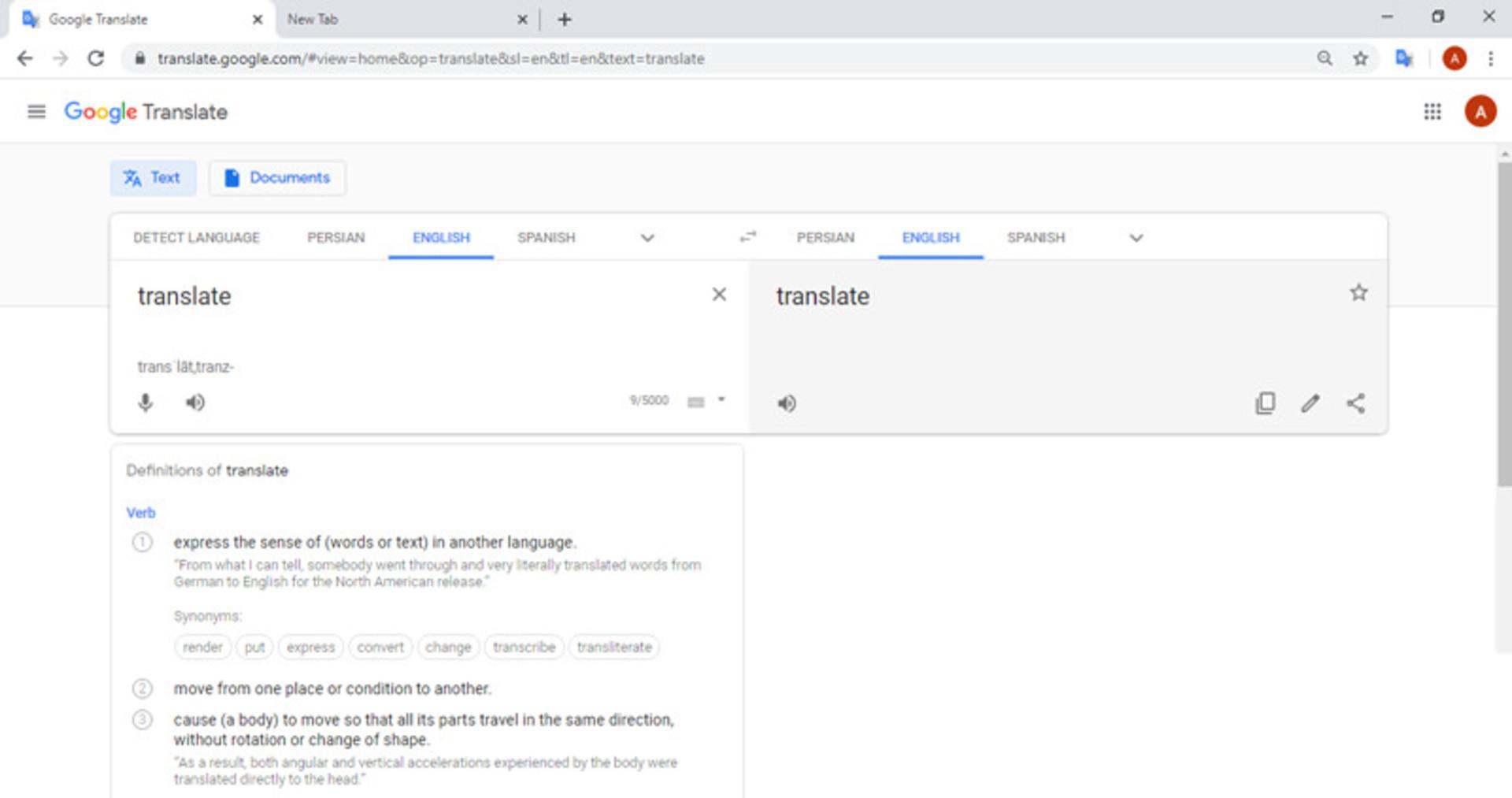This screenshot has height=798, width=1512.
Task: Minimize the Chrome window
Action: click(1387, 17)
